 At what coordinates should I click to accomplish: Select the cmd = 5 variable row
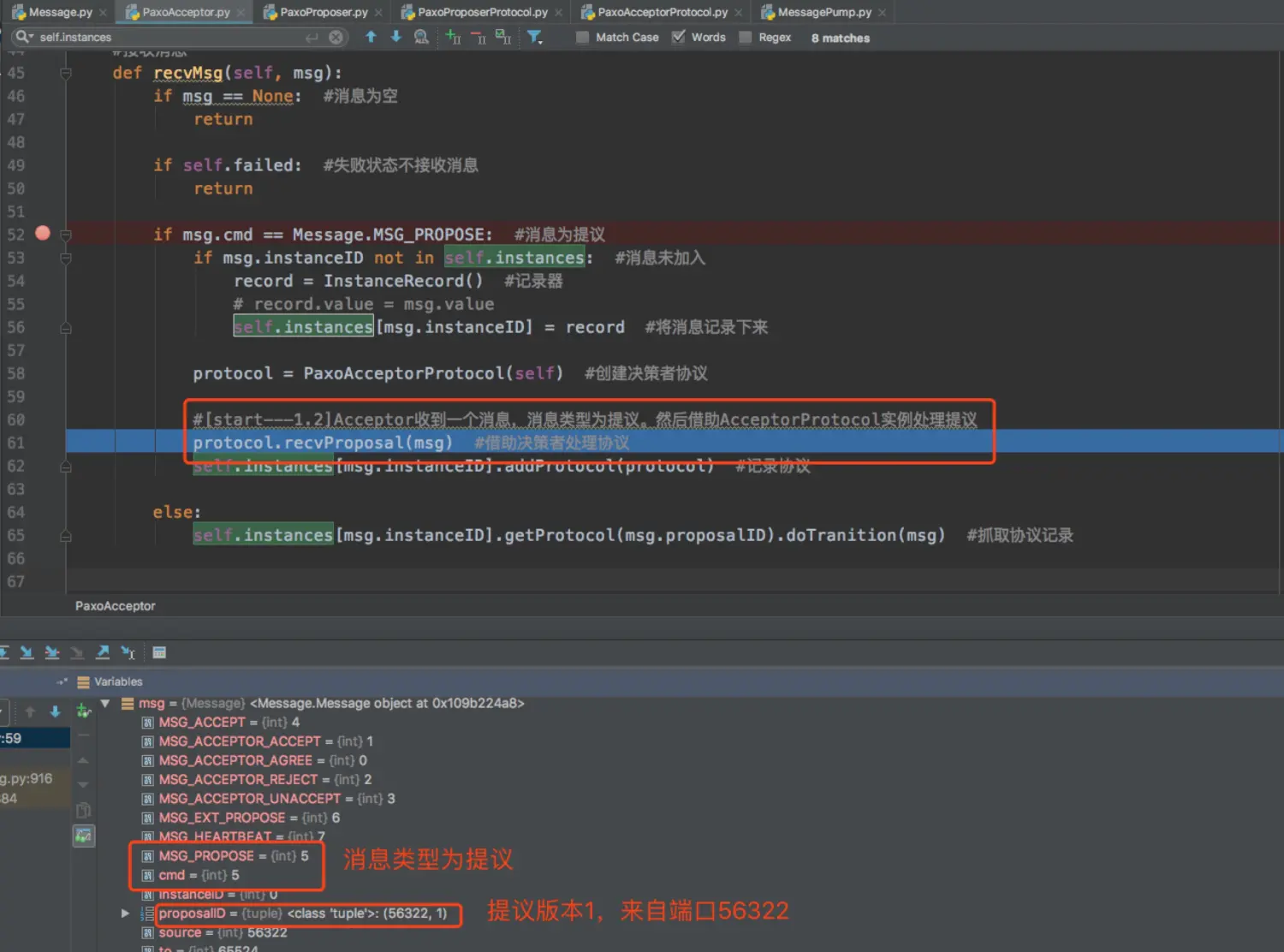click(191, 875)
